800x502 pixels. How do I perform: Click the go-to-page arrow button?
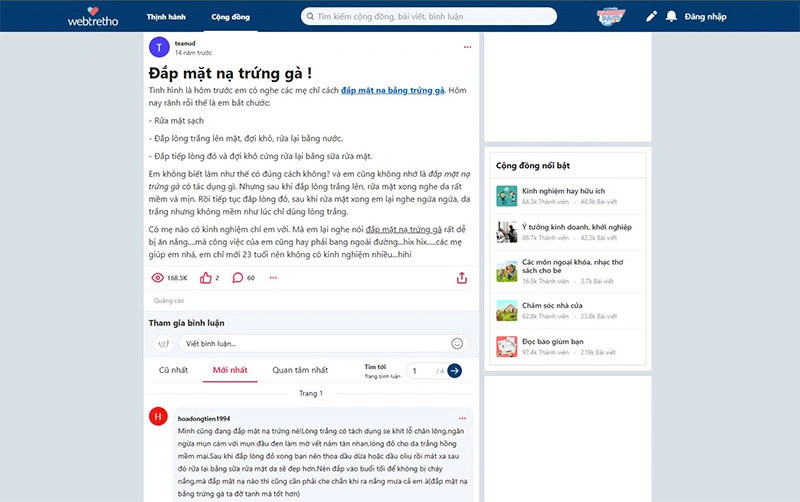[454, 371]
